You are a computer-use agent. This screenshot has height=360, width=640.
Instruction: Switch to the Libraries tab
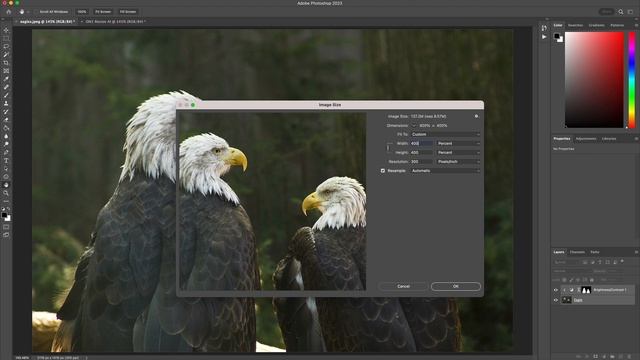[x=609, y=139]
